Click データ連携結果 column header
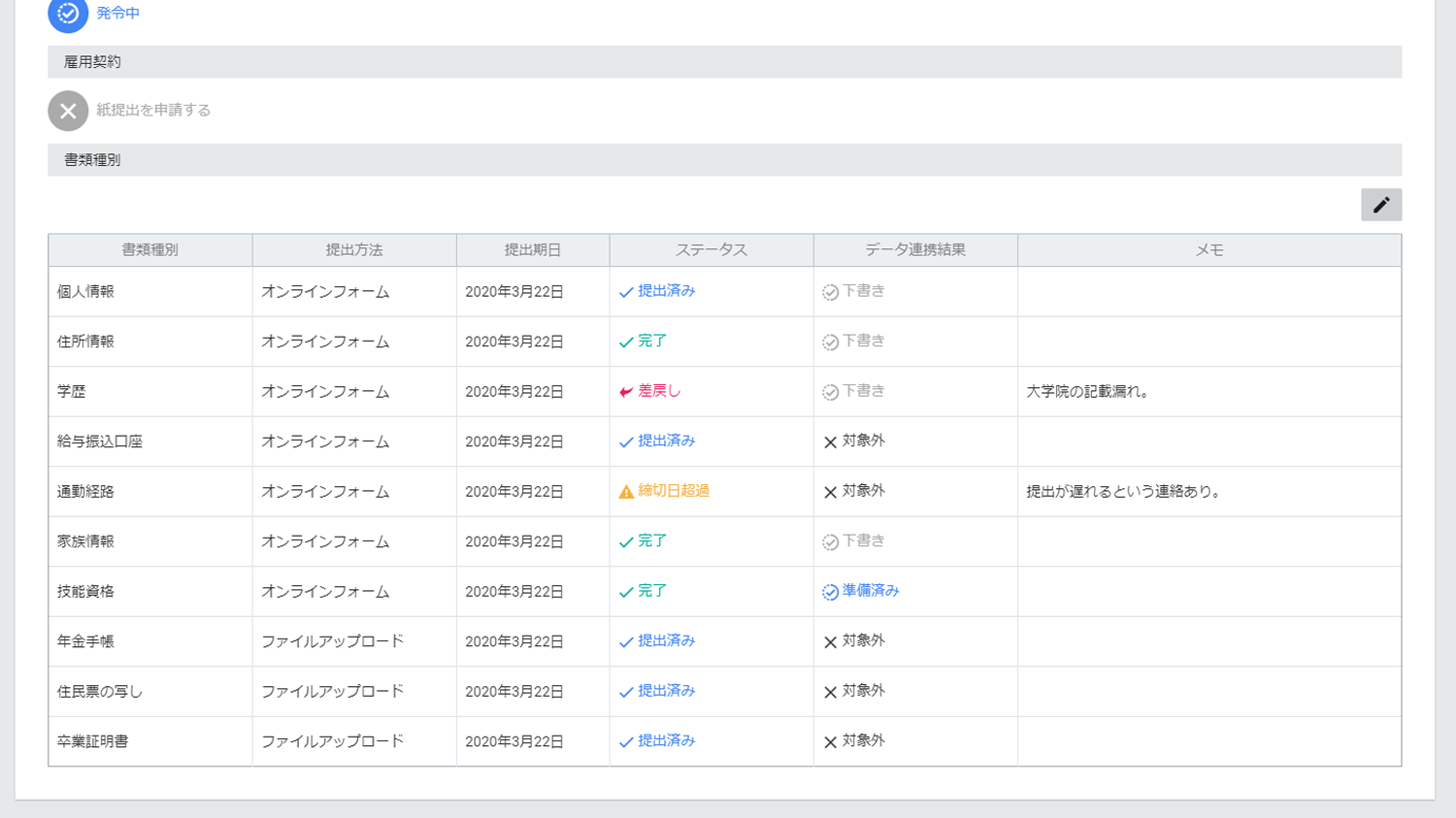 (914, 250)
